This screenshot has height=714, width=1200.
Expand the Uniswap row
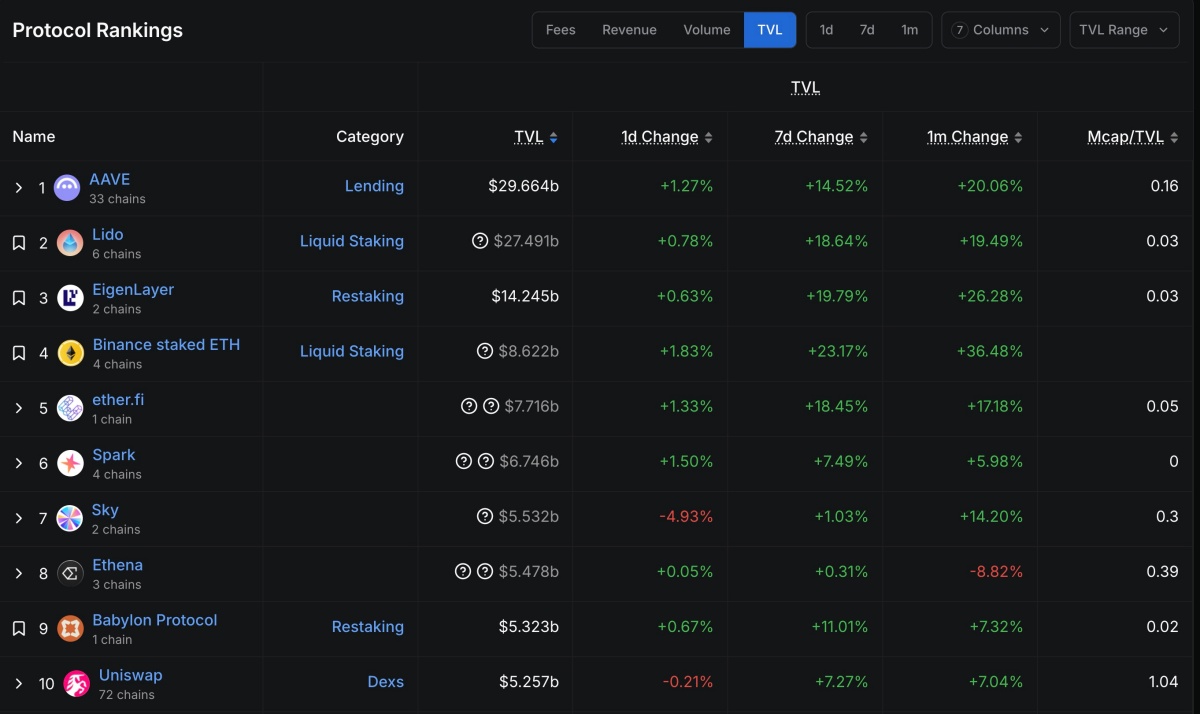18,684
